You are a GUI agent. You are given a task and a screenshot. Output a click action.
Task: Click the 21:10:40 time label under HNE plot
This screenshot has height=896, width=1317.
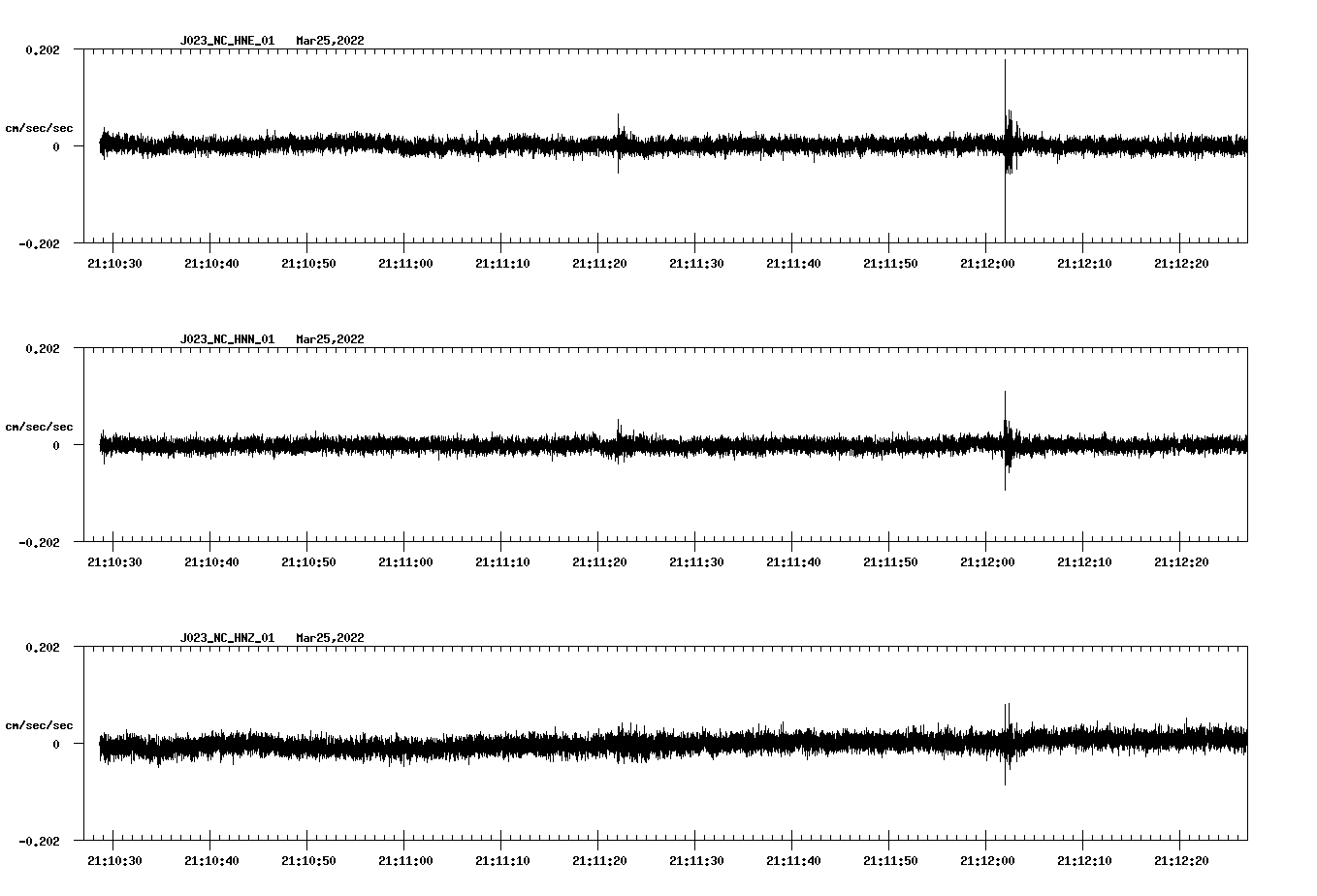coord(211,263)
